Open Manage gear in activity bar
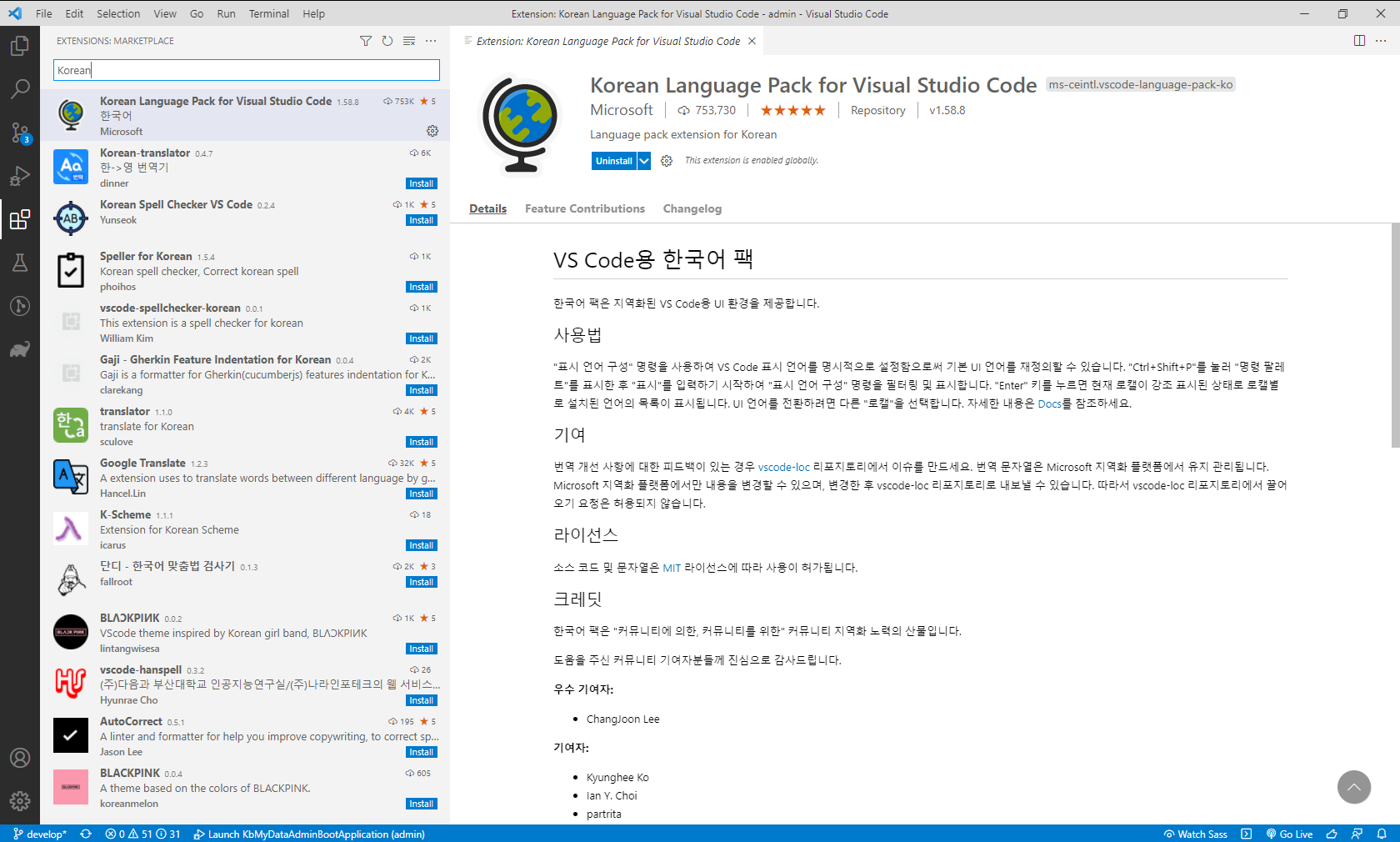 pos(20,801)
